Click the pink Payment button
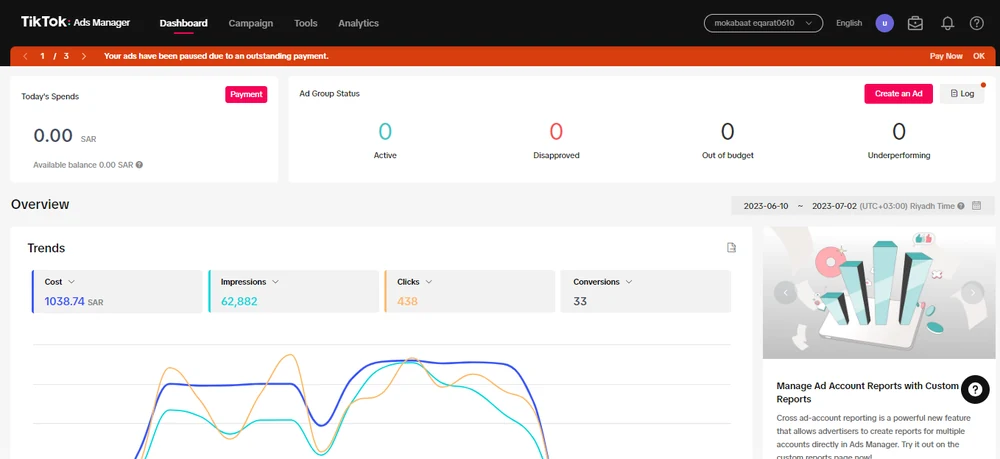This screenshot has width=1000, height=459. tap(246, 94)
